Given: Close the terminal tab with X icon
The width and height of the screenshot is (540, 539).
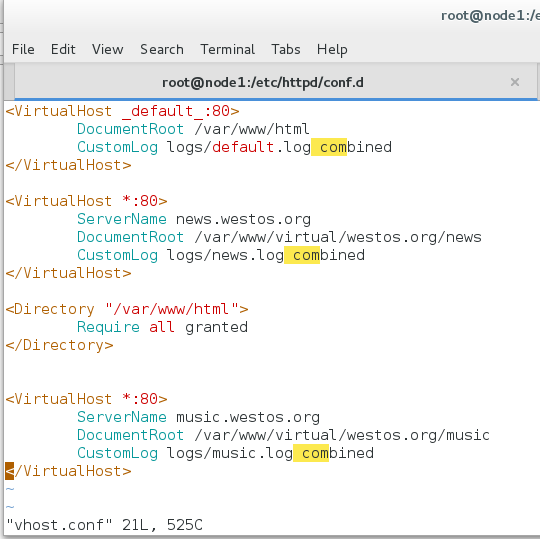Looking at the screenshot, I should coord(515,82).
